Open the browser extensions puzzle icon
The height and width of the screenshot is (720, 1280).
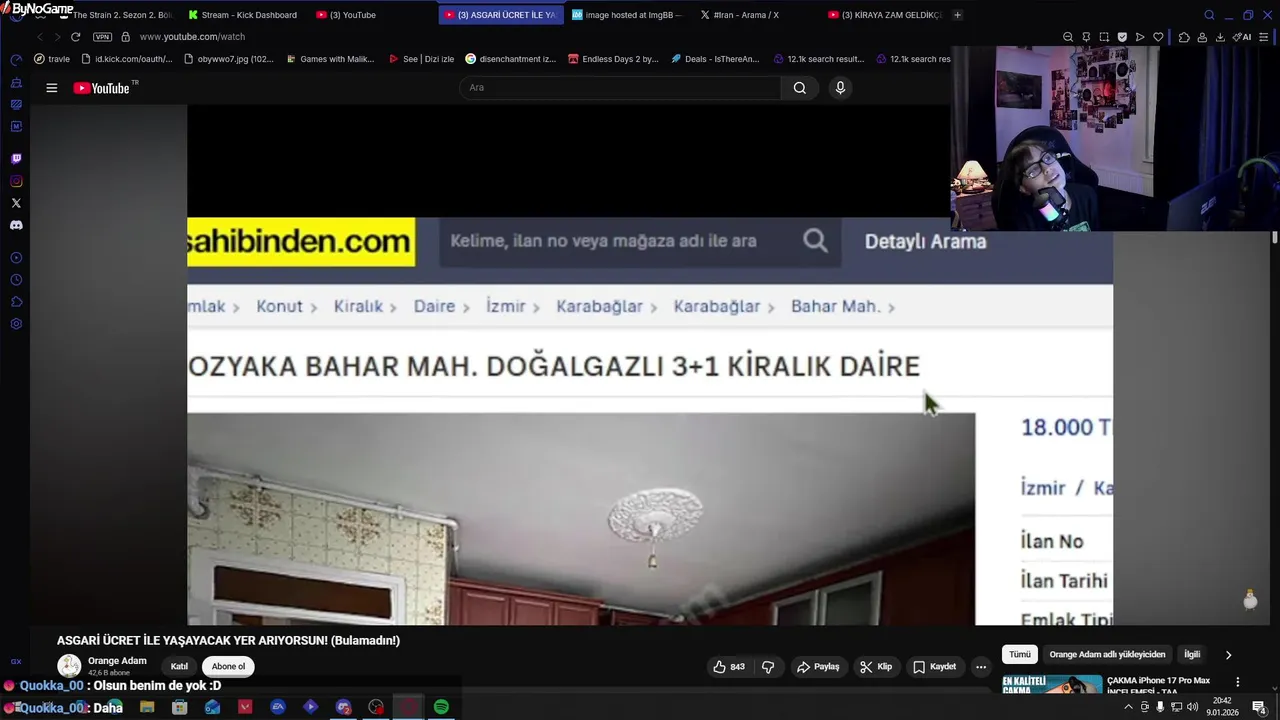(1184, 37)
